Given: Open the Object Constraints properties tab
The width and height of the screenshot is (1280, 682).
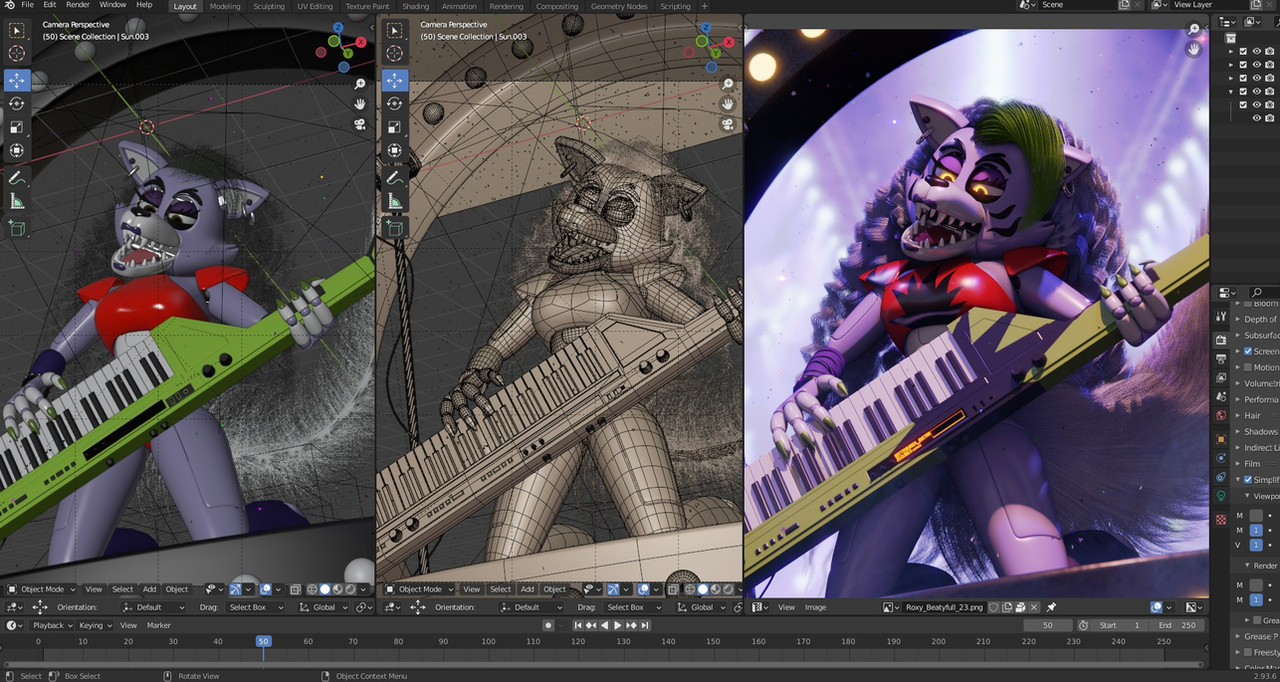Looking at the screenshot, I should [x=1221, y=478].
